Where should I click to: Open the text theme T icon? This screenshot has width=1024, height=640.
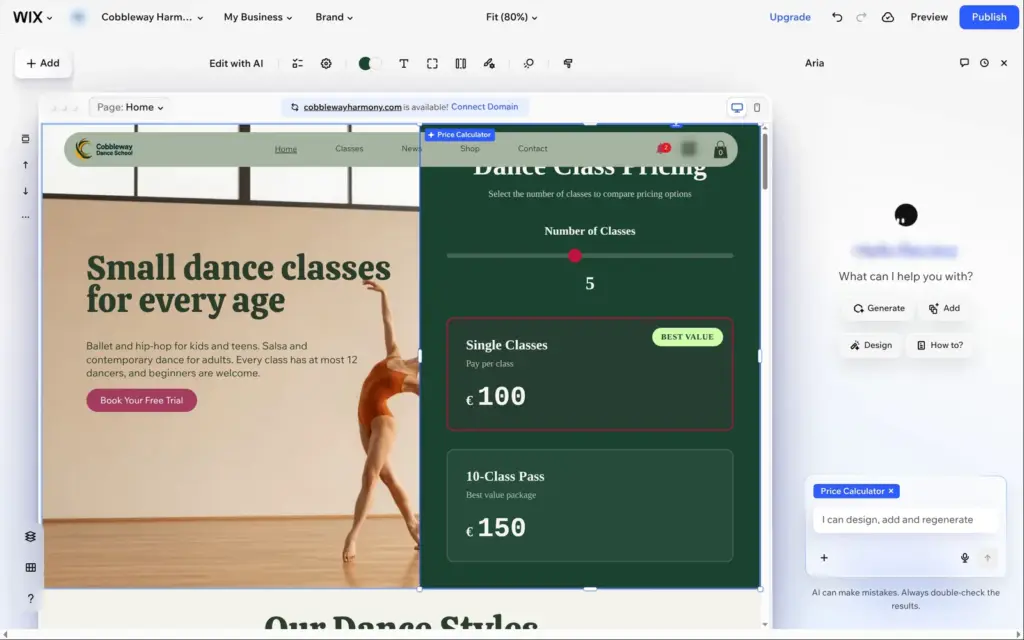pos(404,63)
